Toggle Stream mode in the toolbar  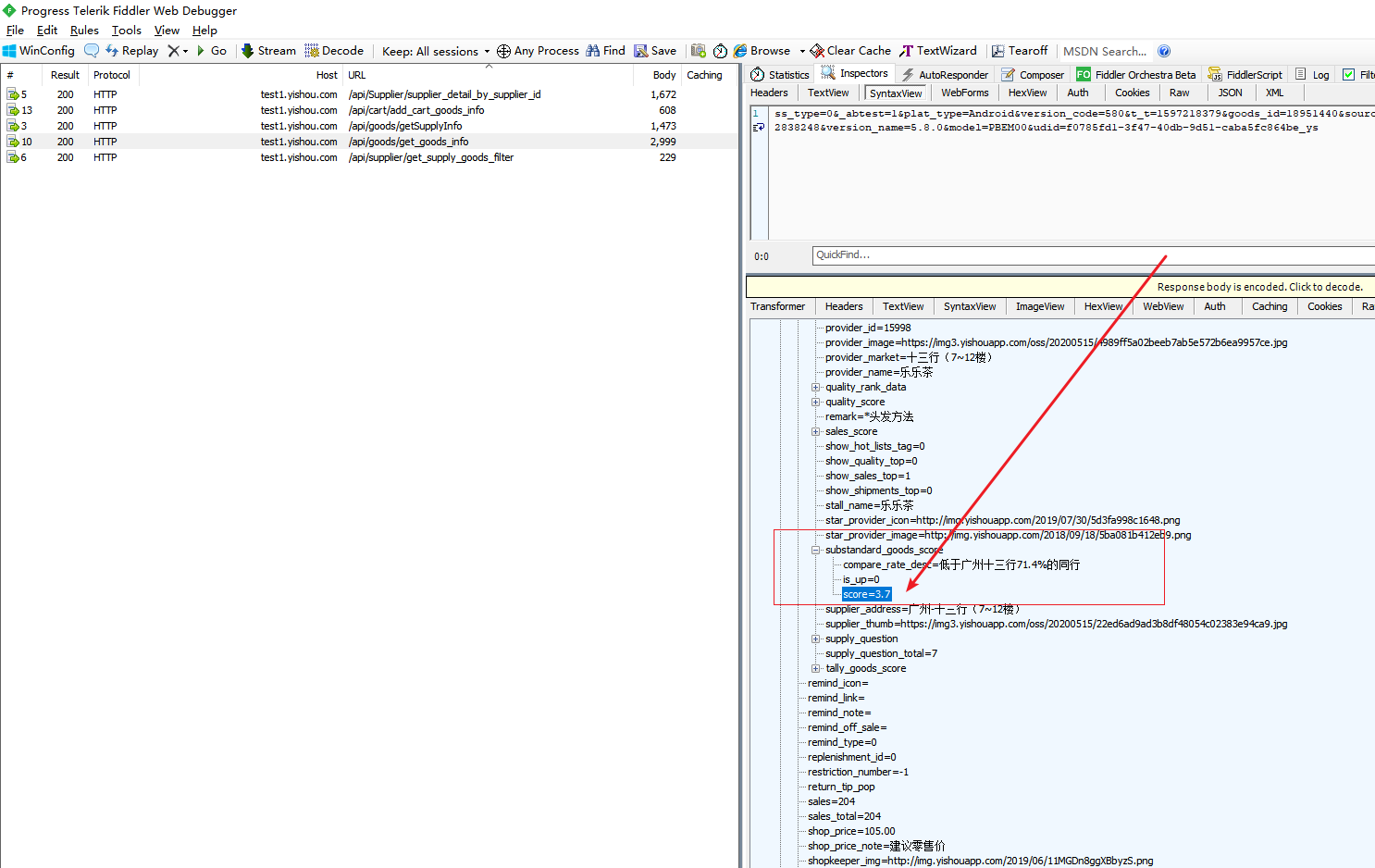(x=268, y=51)
